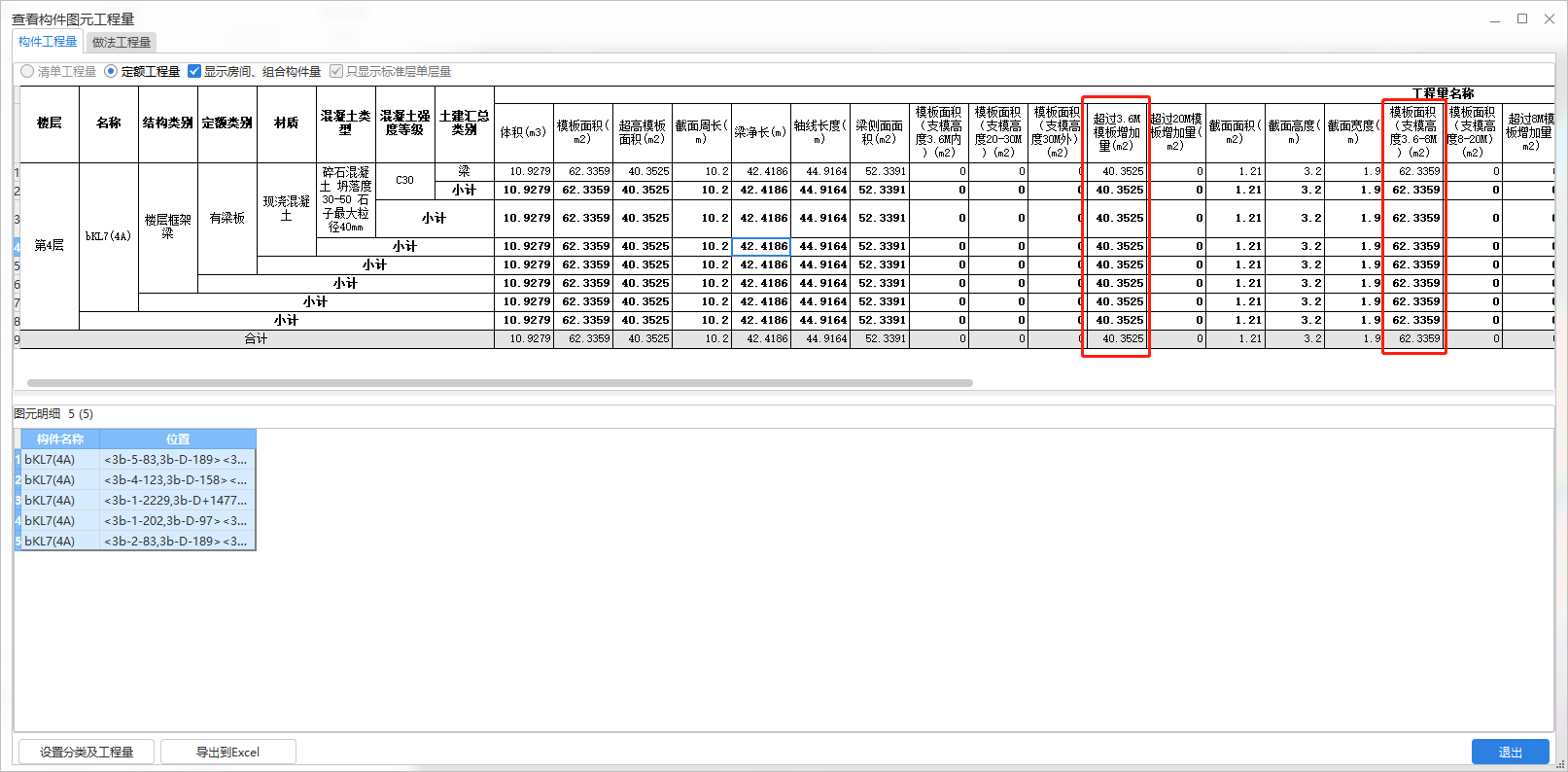Maximize the quantity window
The height and width of the screenshot is (772, 1568).
tap(1522, 19)
